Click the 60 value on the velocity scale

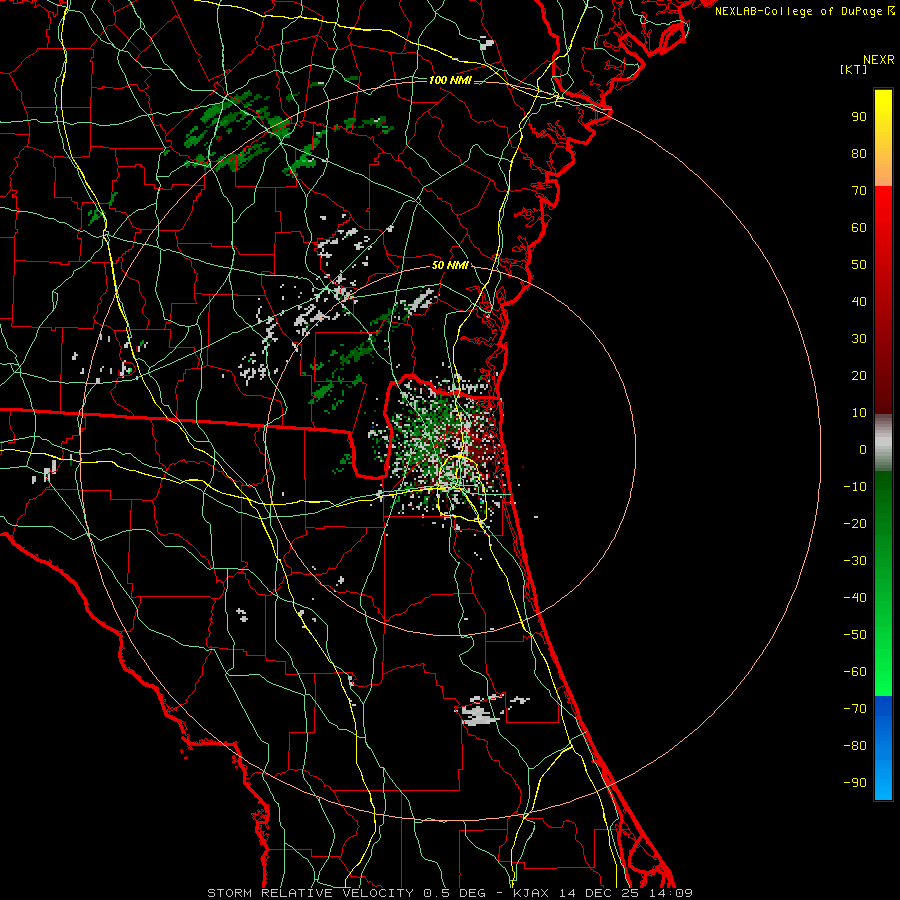click(859, 227)
